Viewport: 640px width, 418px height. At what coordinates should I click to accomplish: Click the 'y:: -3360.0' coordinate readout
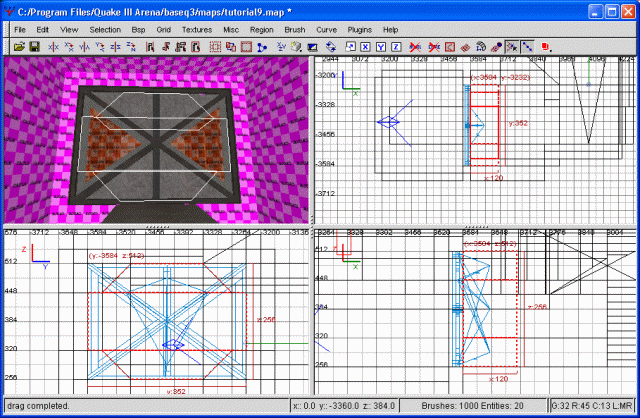pos(338,406)
